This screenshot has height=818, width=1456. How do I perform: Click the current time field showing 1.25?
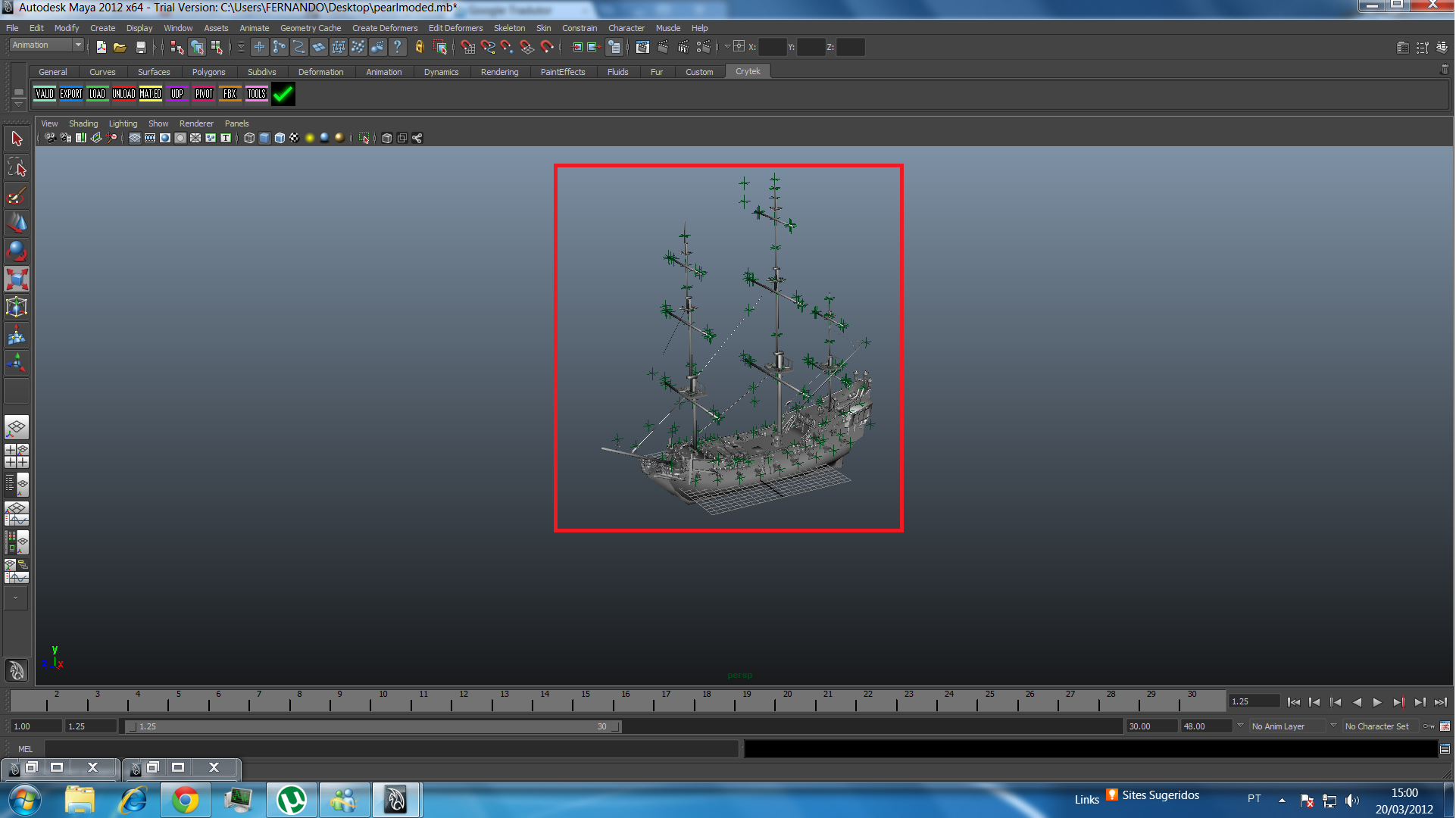coord(1254,702)
